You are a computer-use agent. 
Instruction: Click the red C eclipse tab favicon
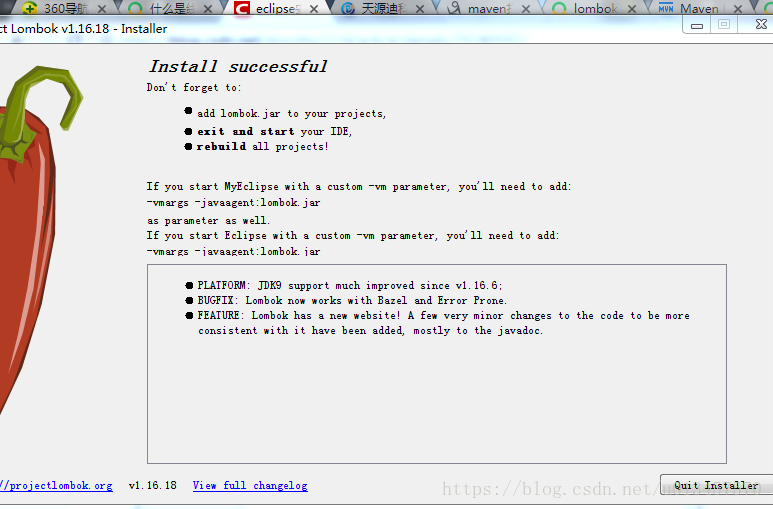point(242,8)
